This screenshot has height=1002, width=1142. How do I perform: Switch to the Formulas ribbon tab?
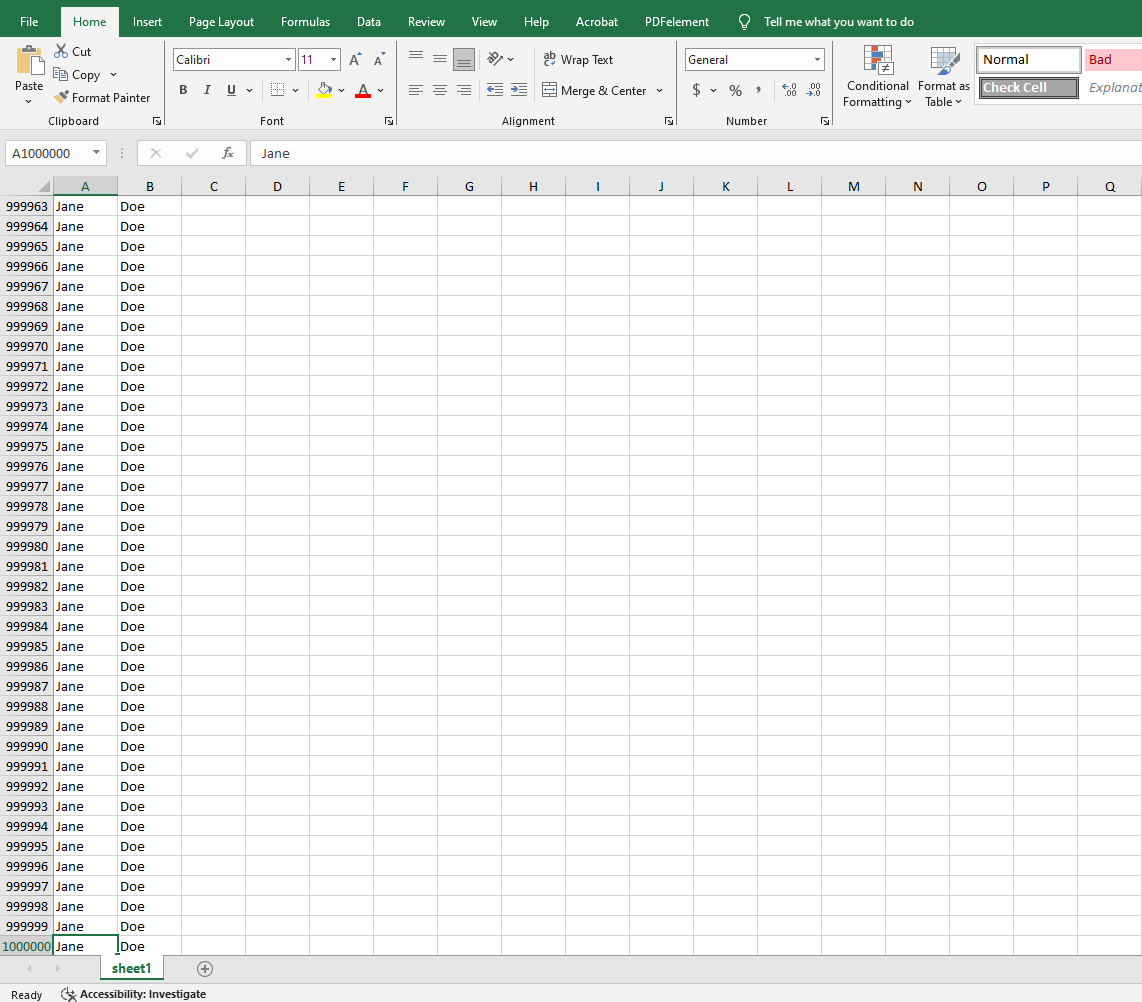click(x=305, y=21)
